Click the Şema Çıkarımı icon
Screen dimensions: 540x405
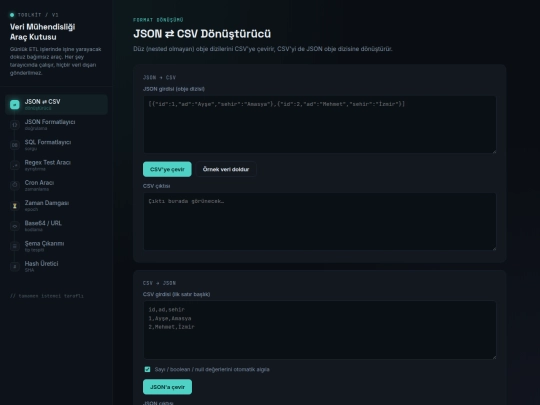pyautogui.click(x=15, y=246)
